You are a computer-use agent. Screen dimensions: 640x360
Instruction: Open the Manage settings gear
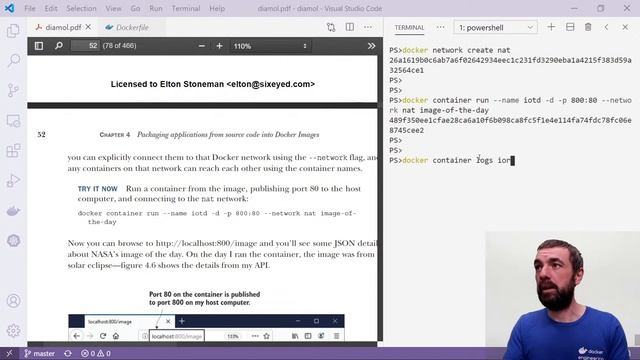(13, 331)
